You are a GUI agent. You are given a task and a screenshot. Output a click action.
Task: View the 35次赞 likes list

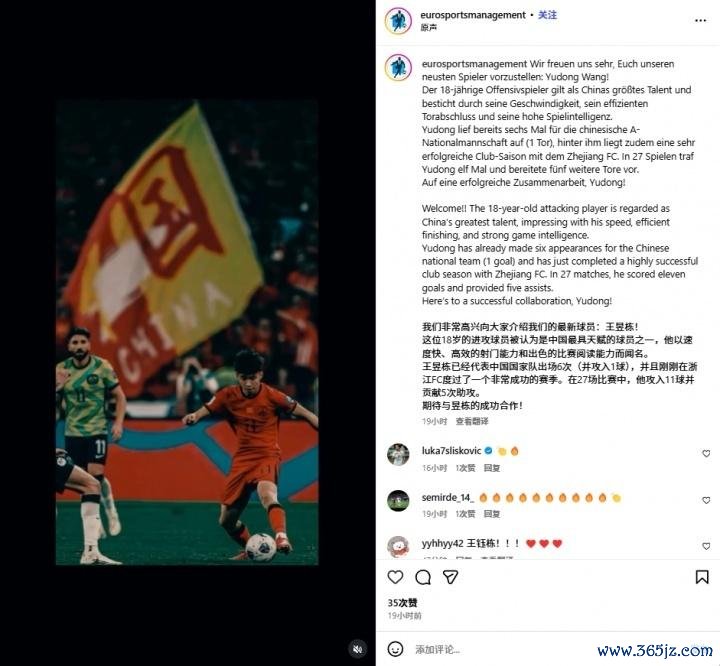coord(402,603)
